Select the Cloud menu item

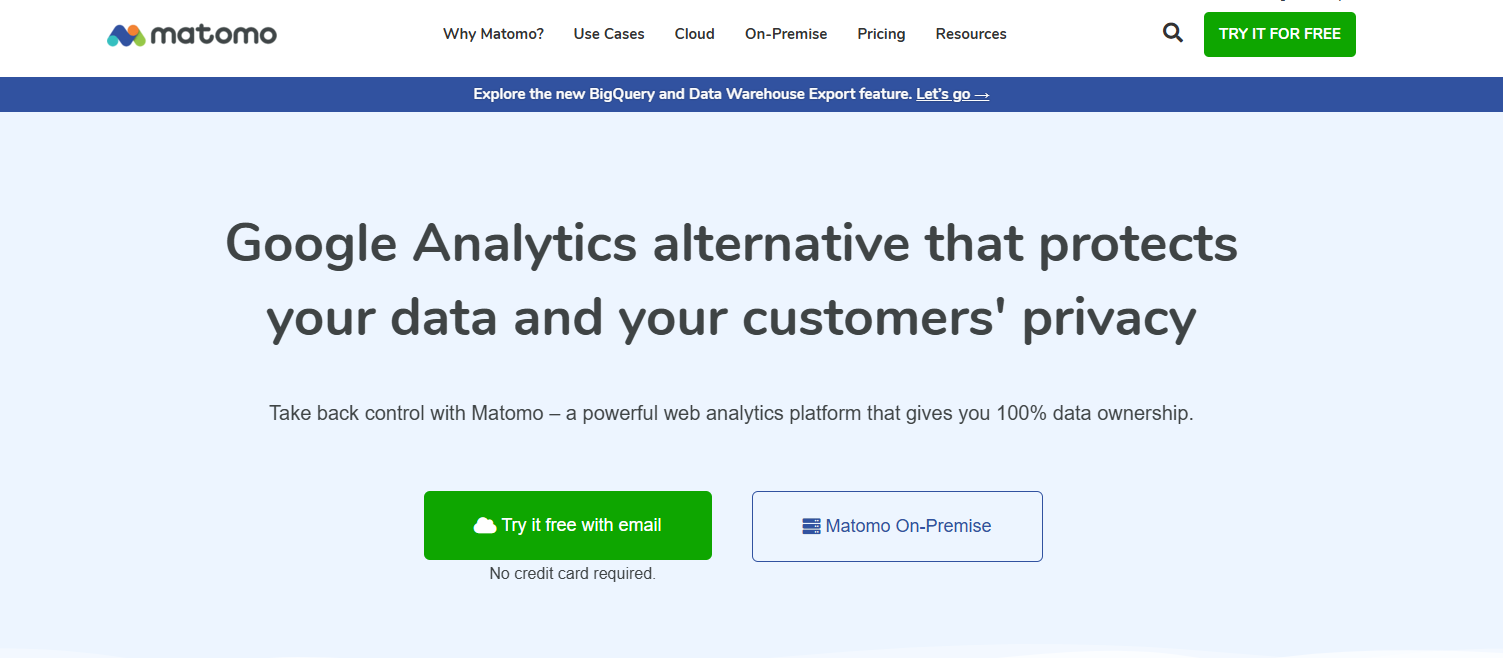[x=695, y=34]
